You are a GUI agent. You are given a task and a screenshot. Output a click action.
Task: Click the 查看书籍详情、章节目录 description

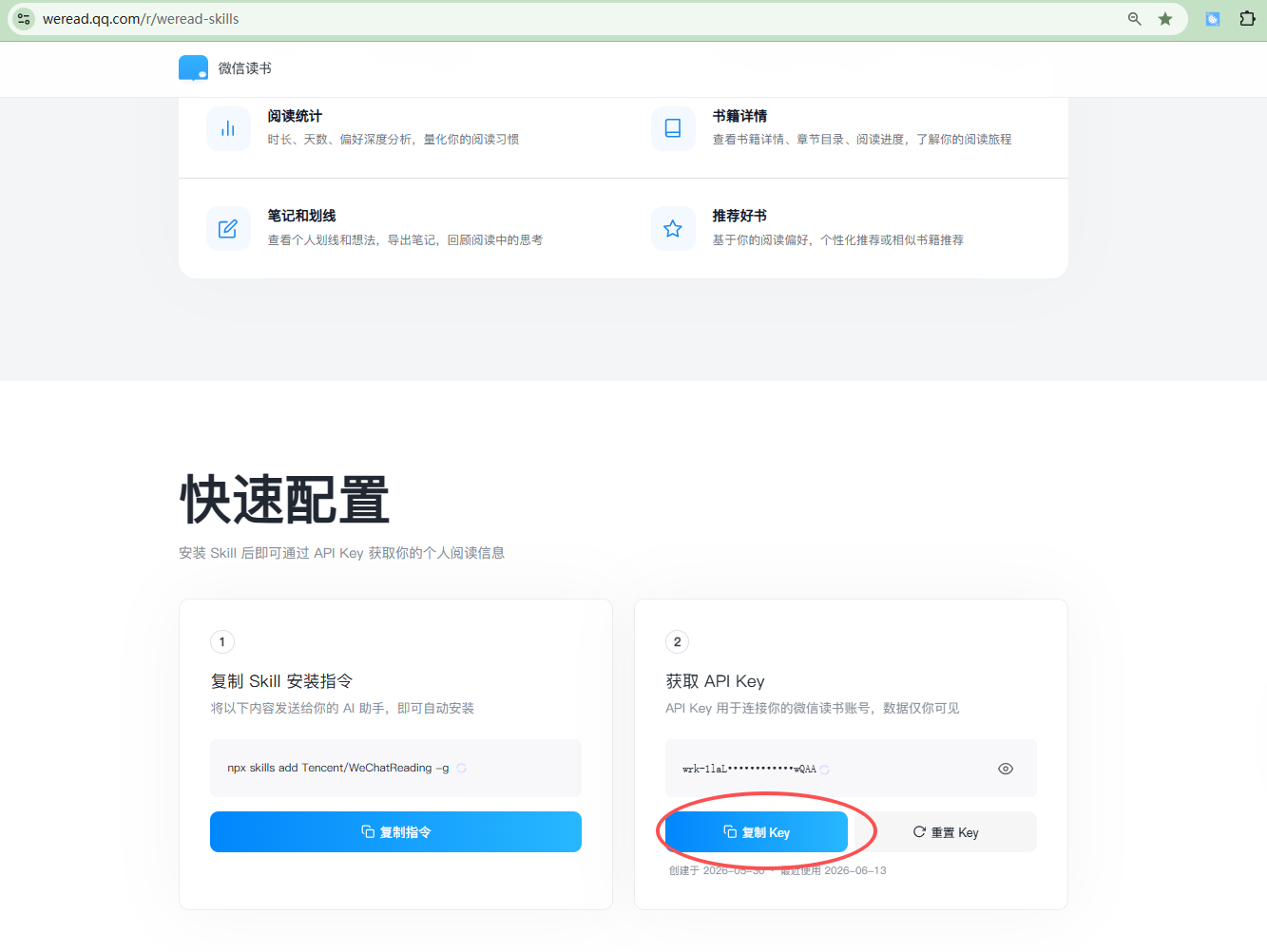point(861,140)
